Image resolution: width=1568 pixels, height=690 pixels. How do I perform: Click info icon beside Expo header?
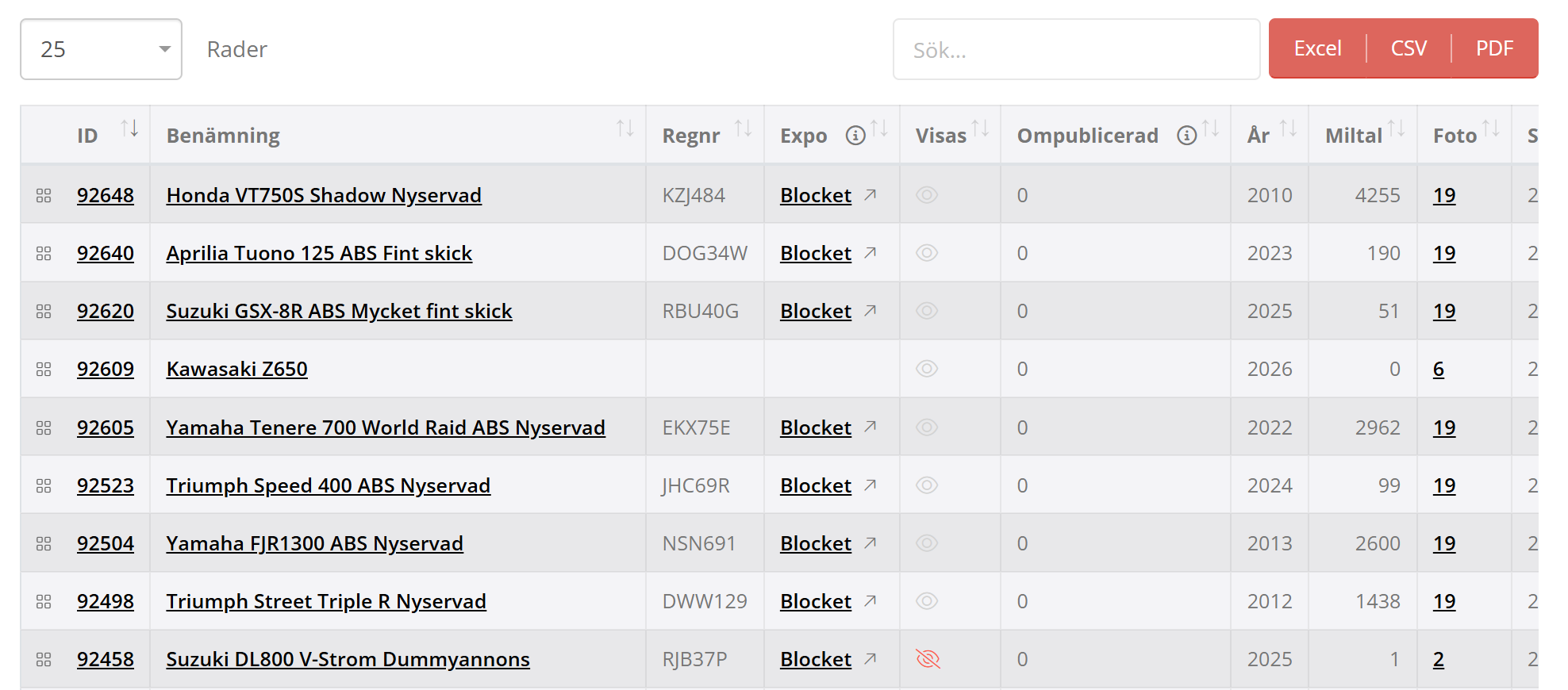(x=855, y=136)
